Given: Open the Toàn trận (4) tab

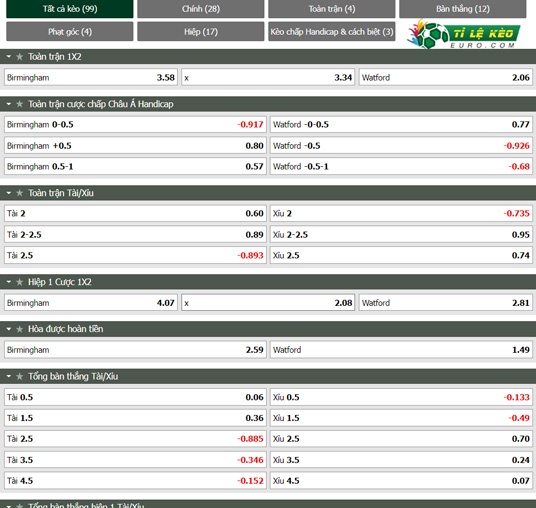Looking at the screenshot, I should [x=332, y=9].
